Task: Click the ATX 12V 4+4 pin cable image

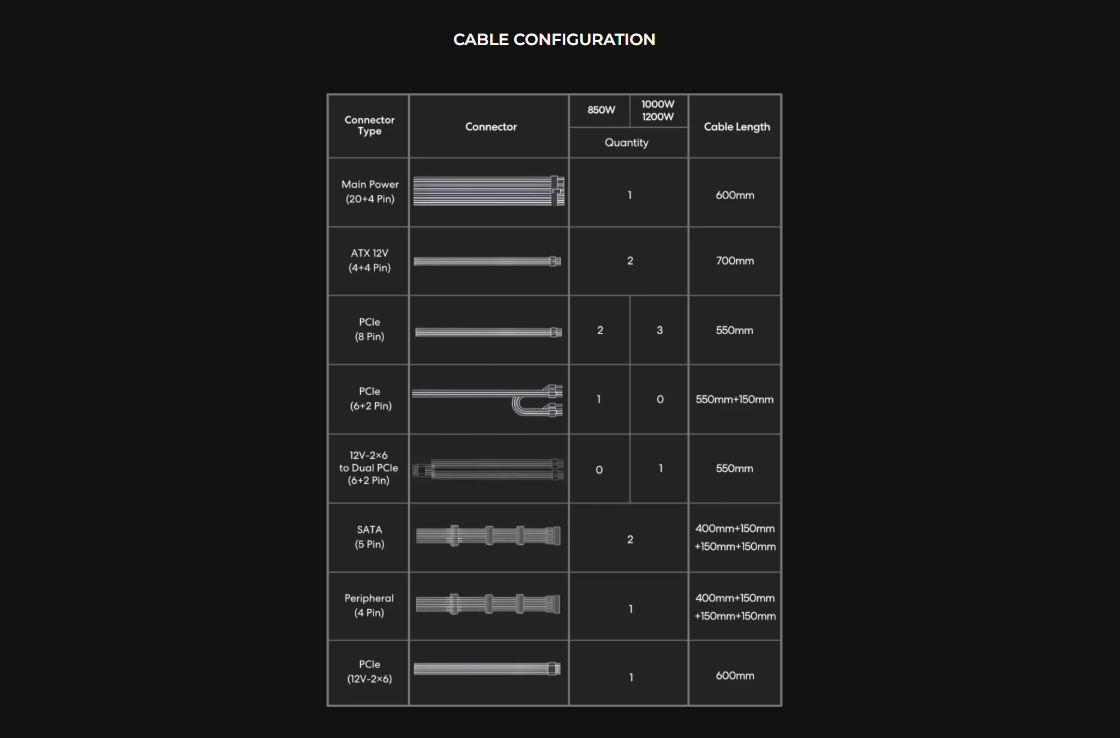Action: pos(488,261)
